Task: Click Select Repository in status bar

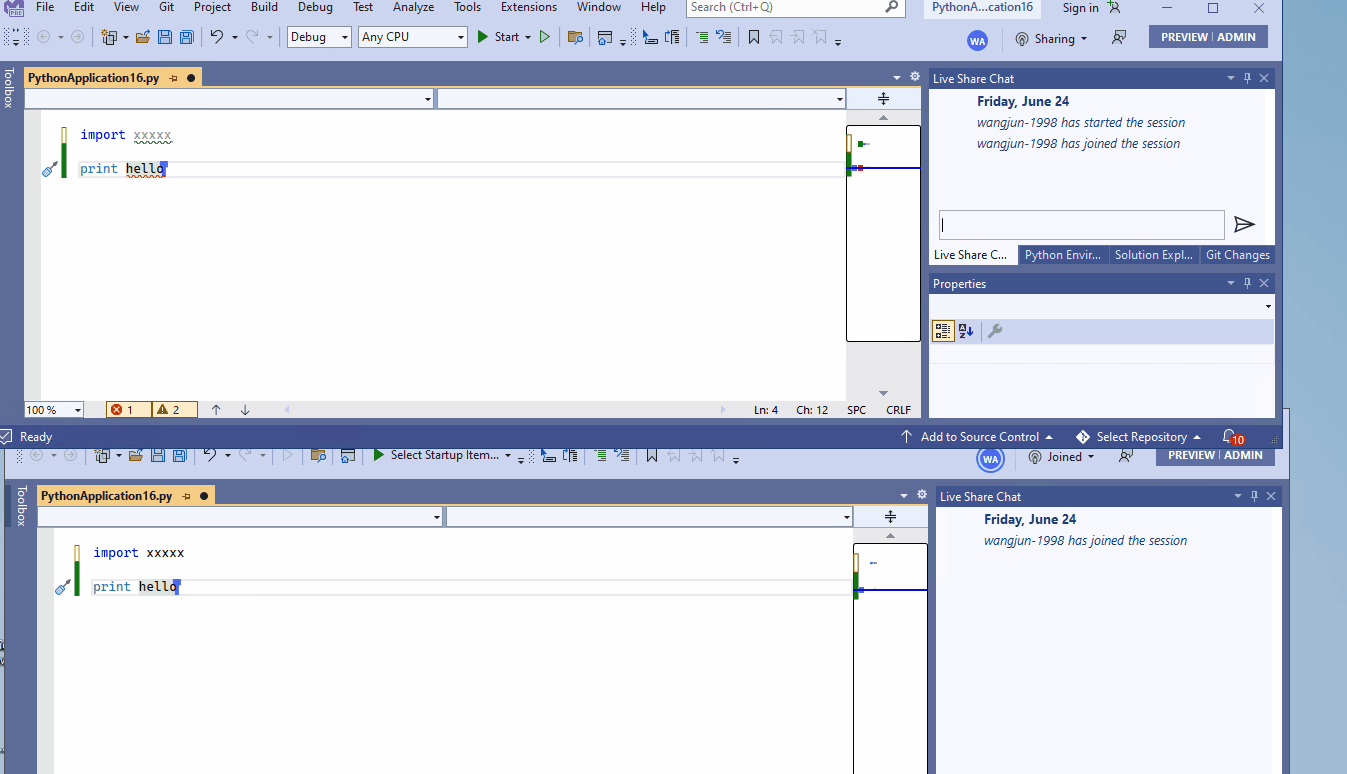Action: click(1138, 437)
